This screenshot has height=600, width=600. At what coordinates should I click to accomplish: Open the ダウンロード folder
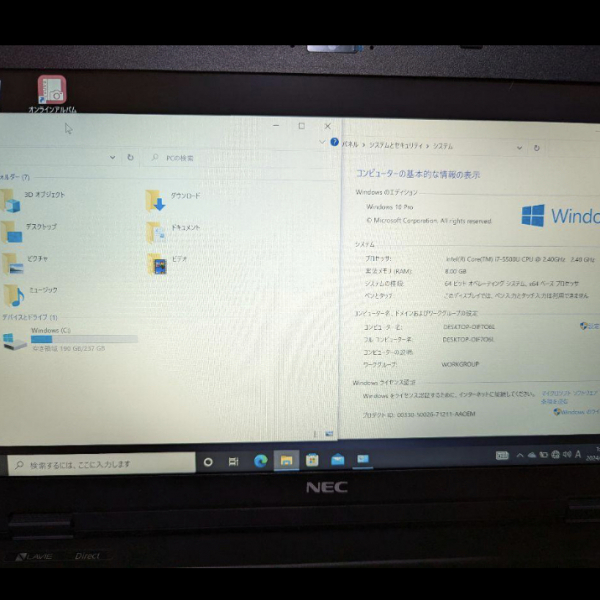point(173,200)
